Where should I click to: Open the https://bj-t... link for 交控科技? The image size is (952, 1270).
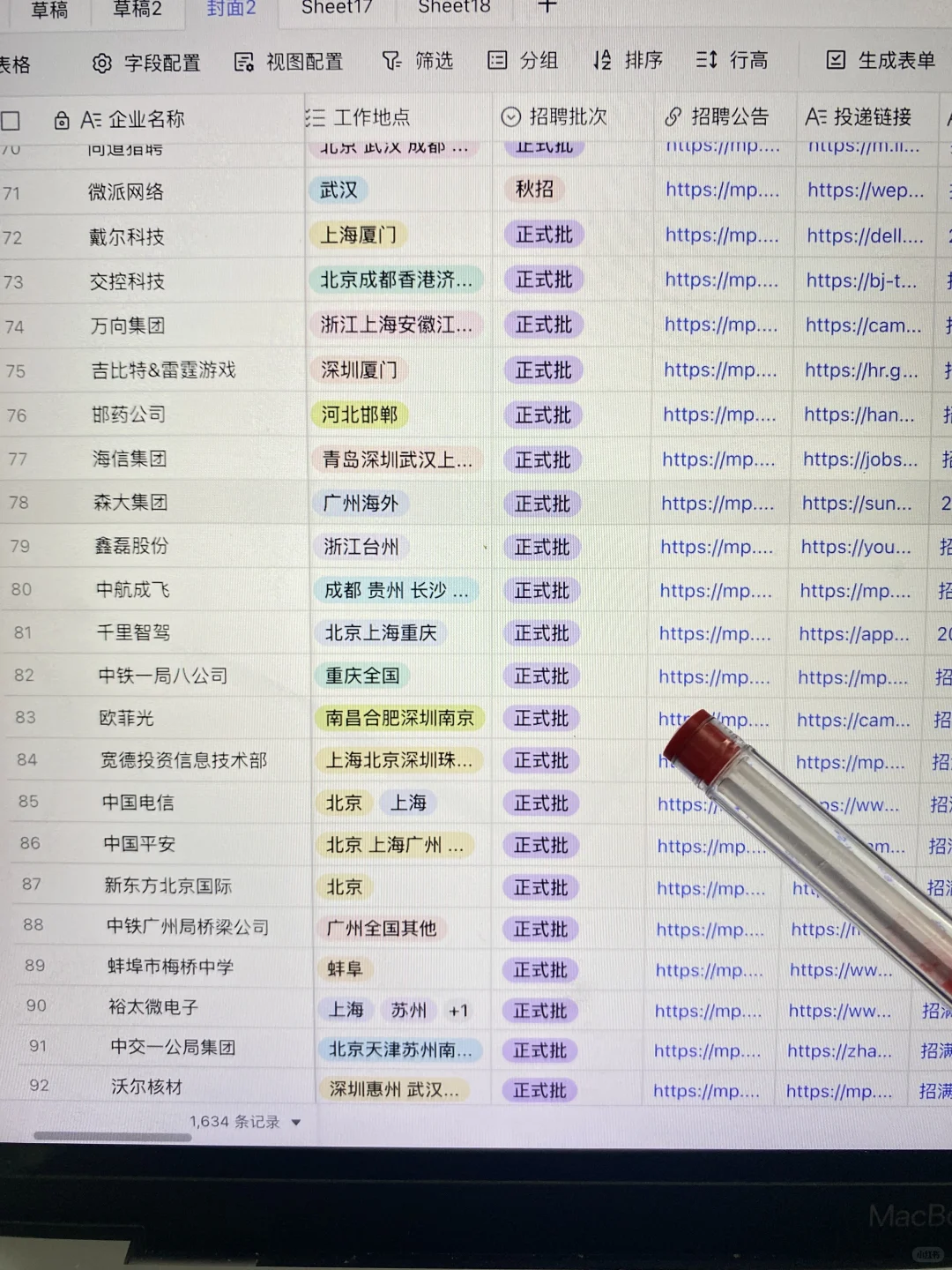pyautogui.click(x=861, y=280)
